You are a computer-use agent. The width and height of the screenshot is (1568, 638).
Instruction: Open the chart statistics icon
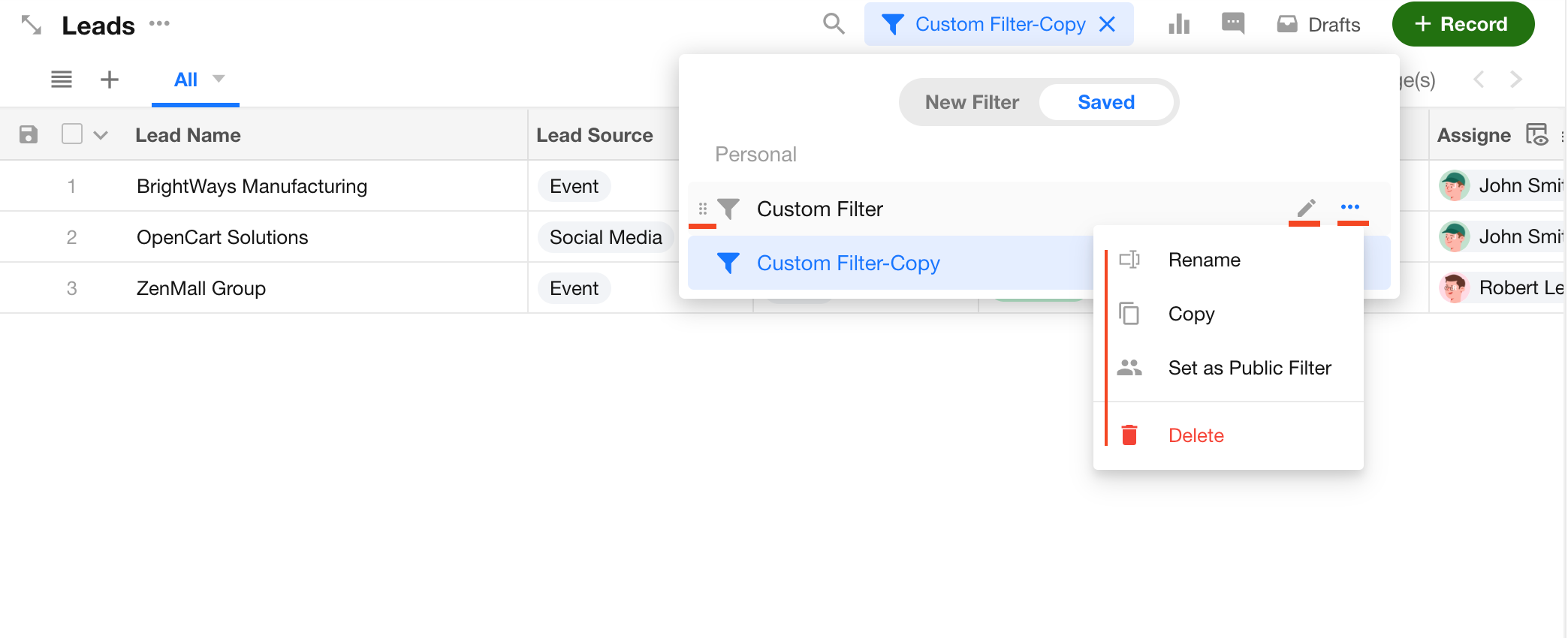[1179, 24]
